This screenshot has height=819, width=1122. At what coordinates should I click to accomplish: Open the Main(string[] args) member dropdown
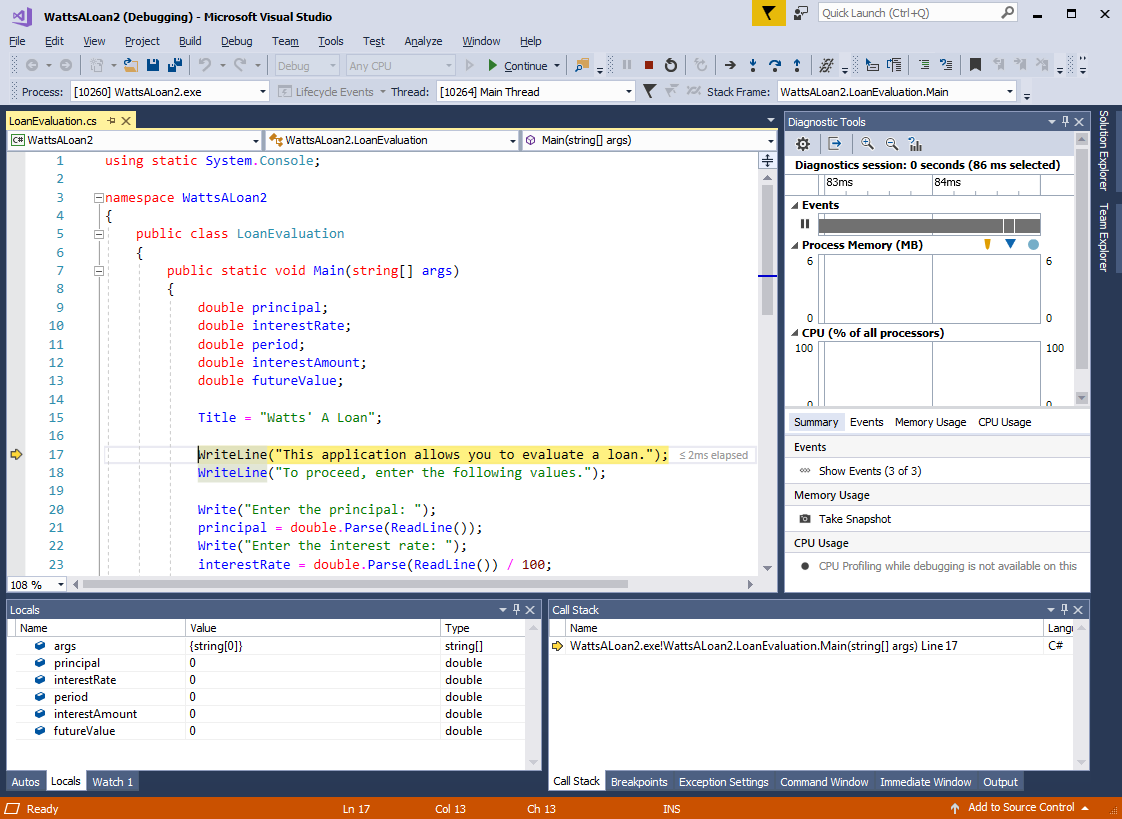(x=649, y=140)
